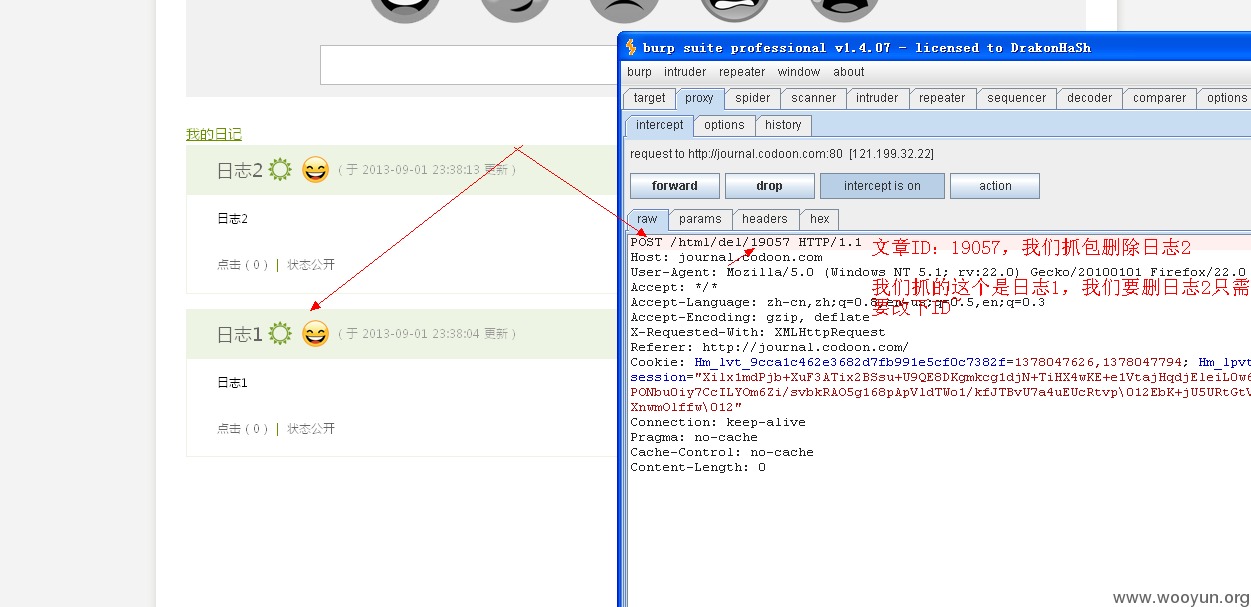Click the Connection: keep-alive line

[717, 422]
